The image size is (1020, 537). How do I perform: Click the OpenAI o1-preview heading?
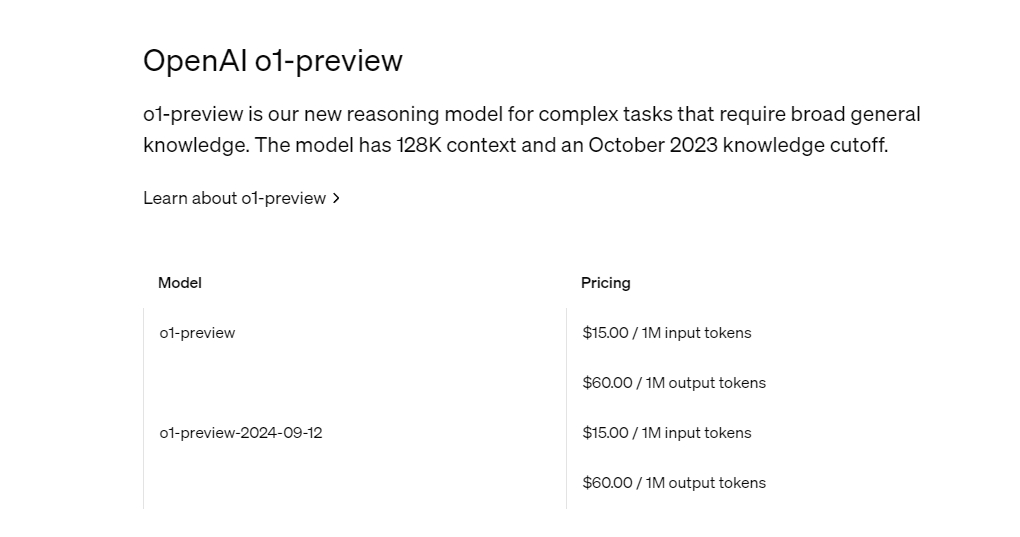[x=272, y=61]
